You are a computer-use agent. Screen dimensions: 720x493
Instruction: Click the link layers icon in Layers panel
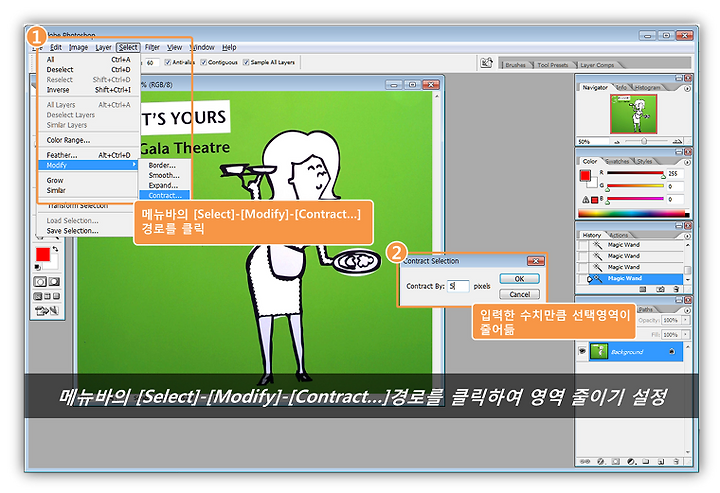[585, 461]
